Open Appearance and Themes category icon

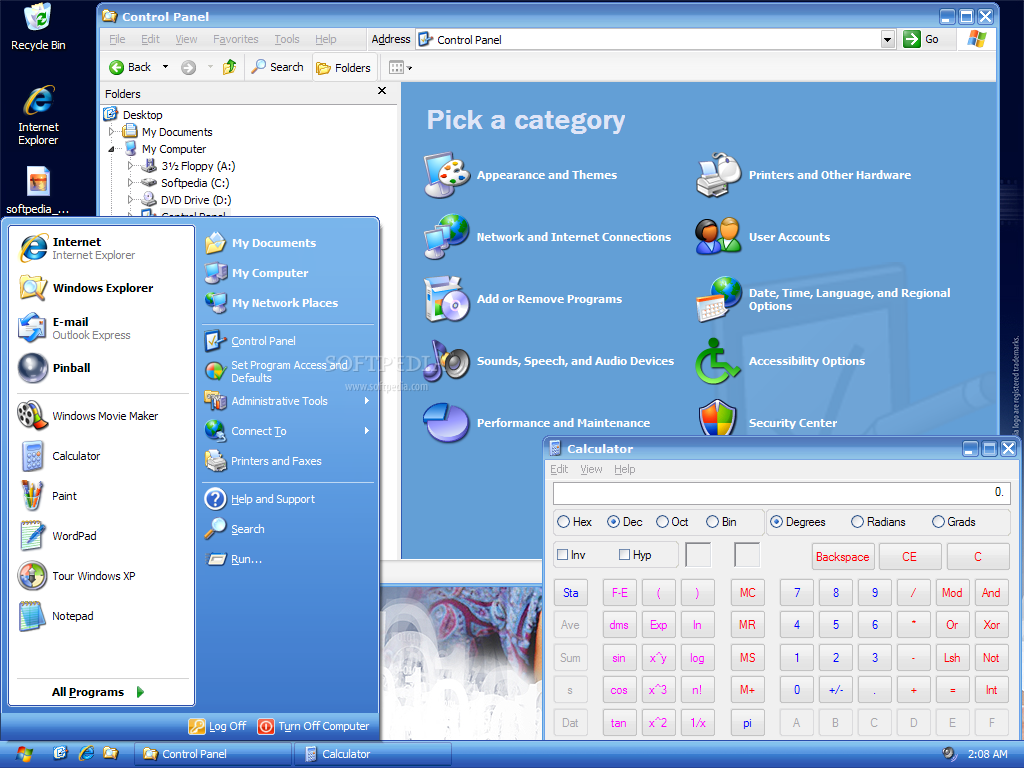(447, 175)
